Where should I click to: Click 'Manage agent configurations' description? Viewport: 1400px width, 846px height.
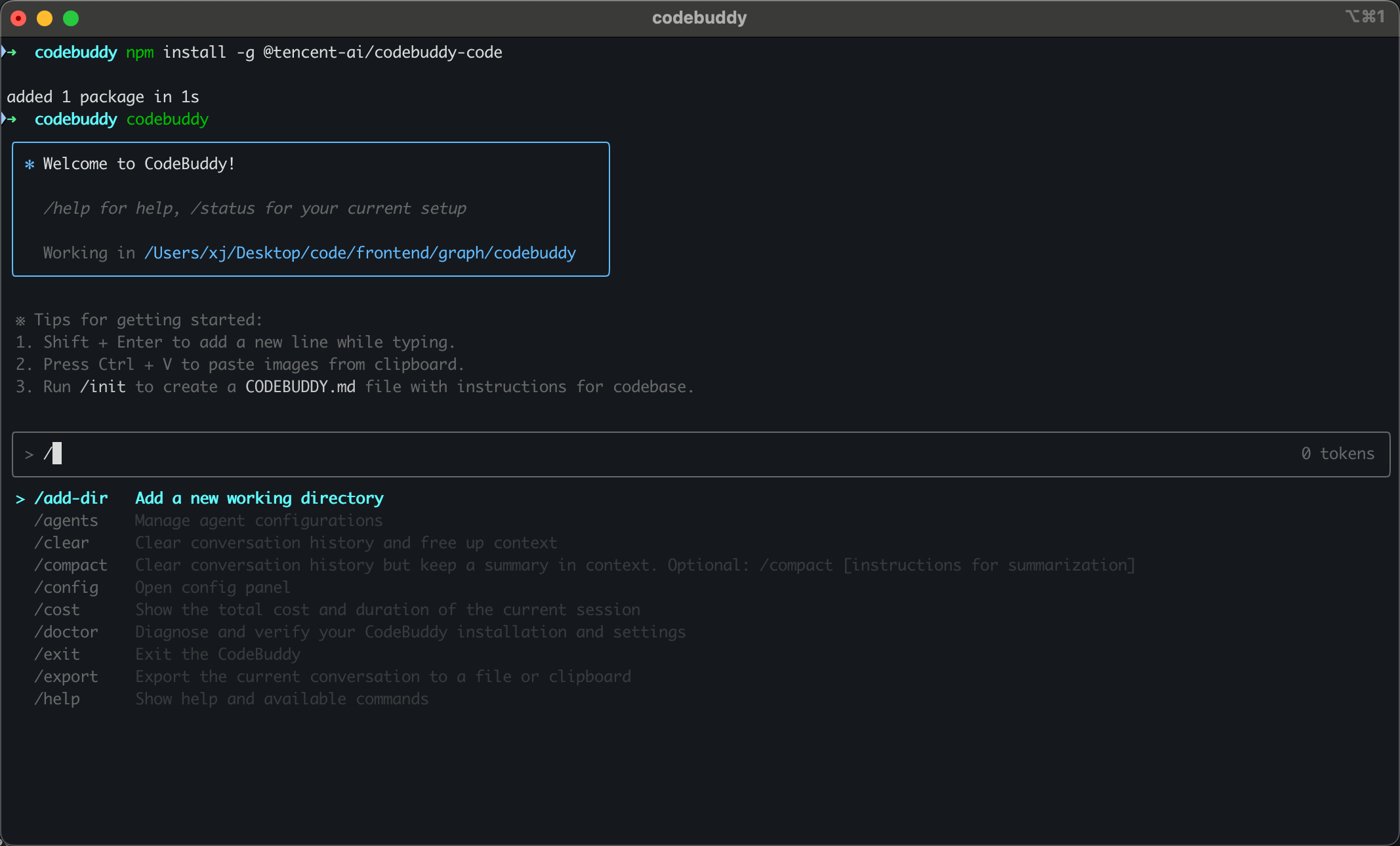[258, 521]
